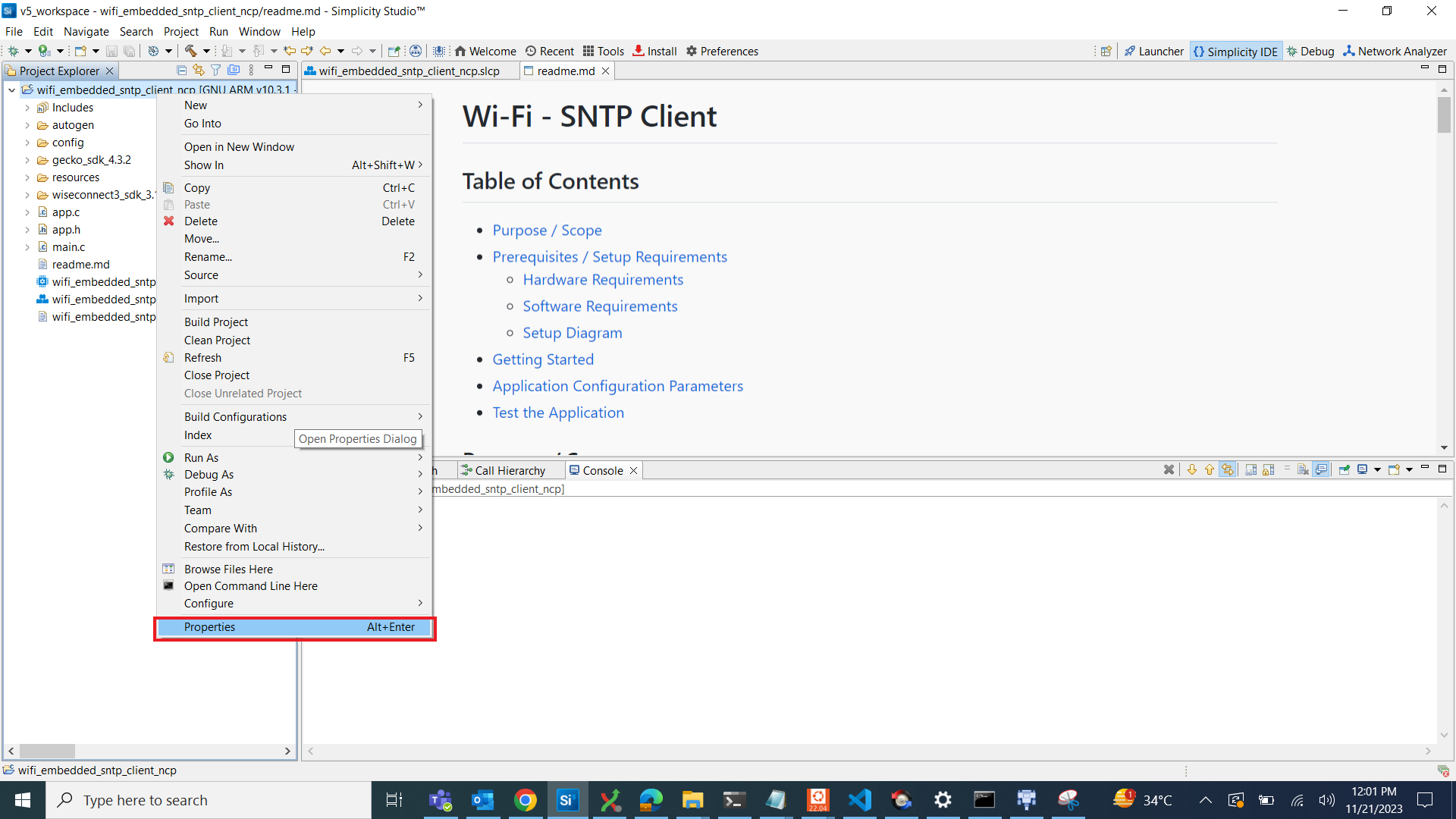Expand the gecko_sdk_4.3.2 folder

(28, 160)
